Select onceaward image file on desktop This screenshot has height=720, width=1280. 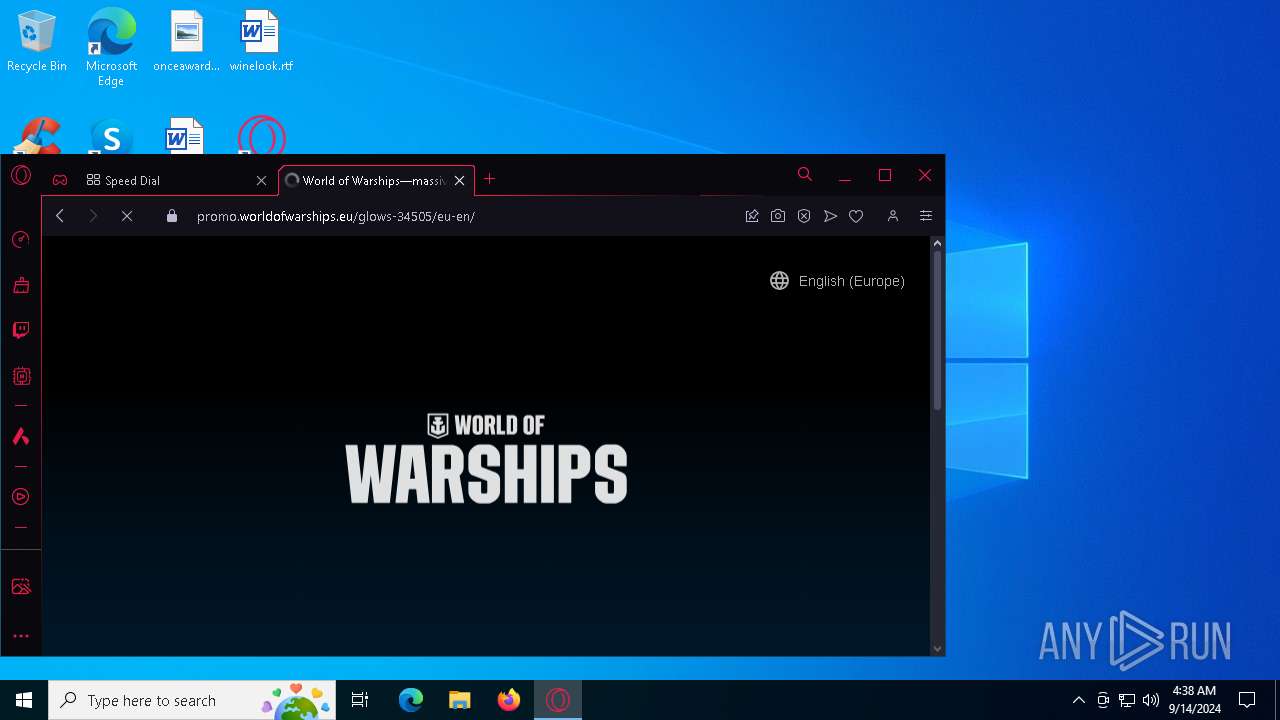point(186,42)
